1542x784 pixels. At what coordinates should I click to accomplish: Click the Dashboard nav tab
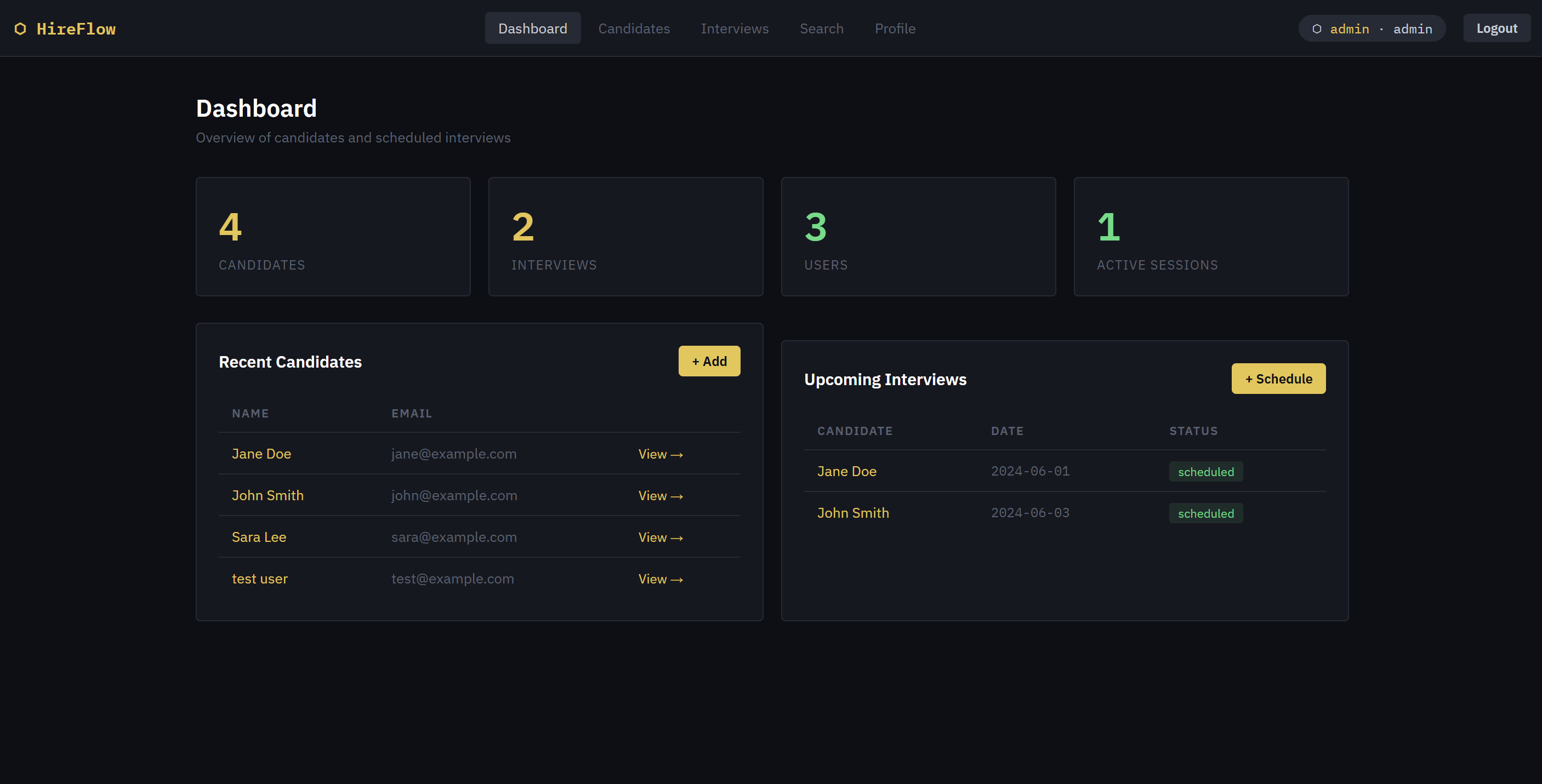click(532, 28)
